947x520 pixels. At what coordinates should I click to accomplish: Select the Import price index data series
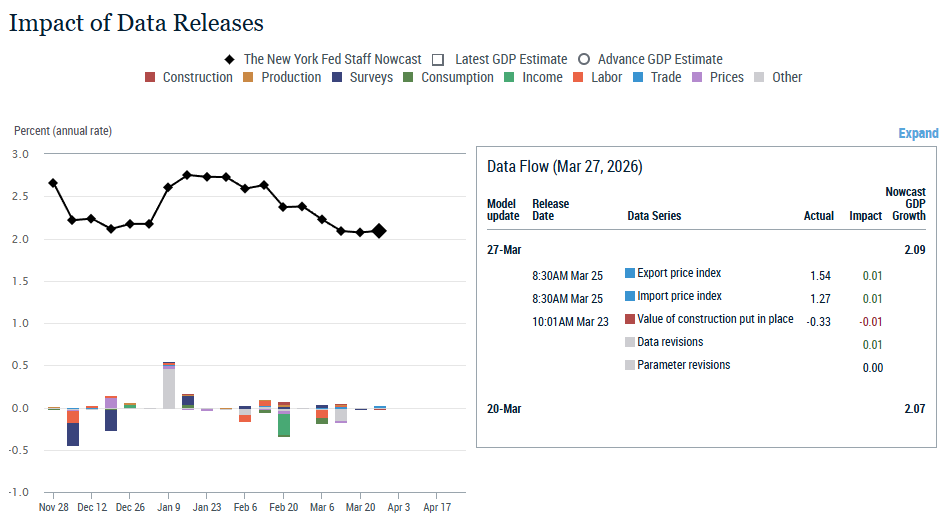[x=679, y=296]
